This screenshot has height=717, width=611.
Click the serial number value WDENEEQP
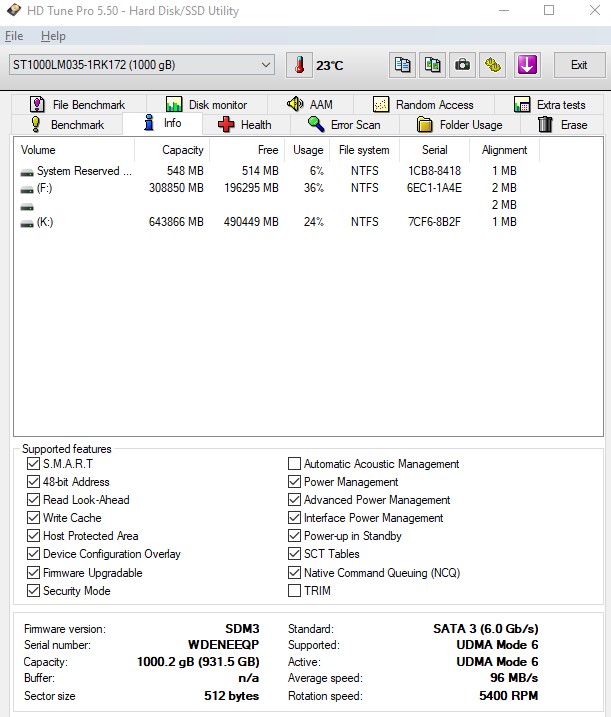coord(223,645)
